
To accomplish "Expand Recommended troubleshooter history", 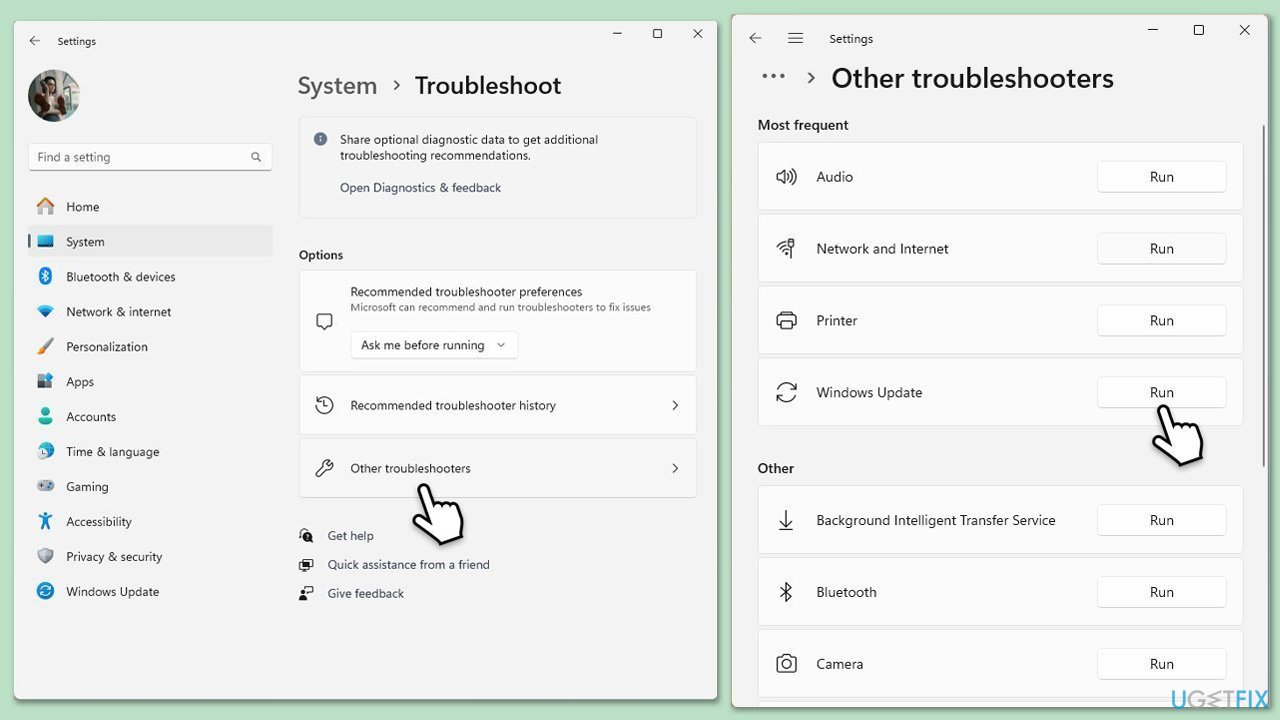I will point(497,405).
